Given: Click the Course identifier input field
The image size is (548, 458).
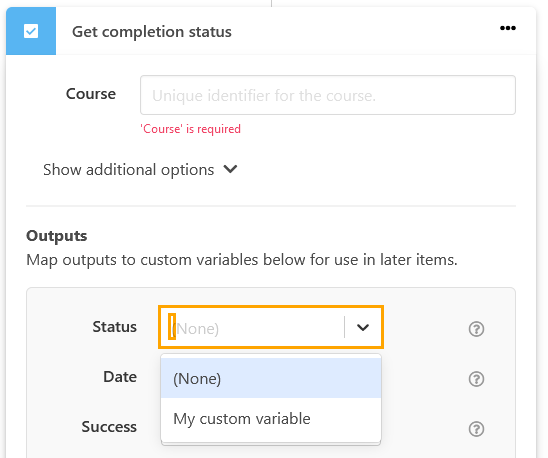Looking at the screenshot, I should (328, 95).
